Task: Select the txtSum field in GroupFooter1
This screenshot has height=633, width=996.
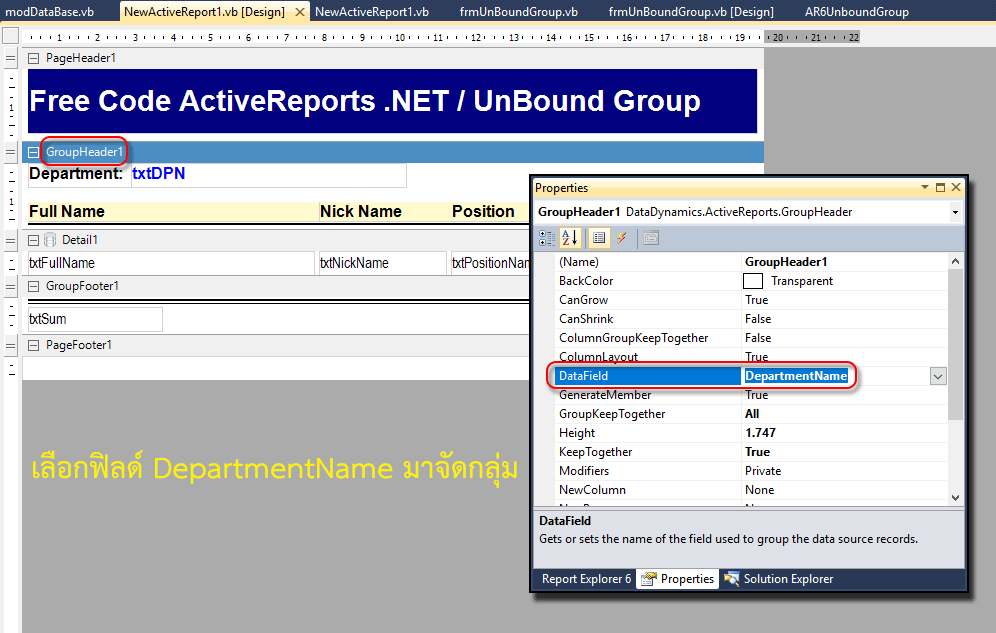Action: [95, 319]
